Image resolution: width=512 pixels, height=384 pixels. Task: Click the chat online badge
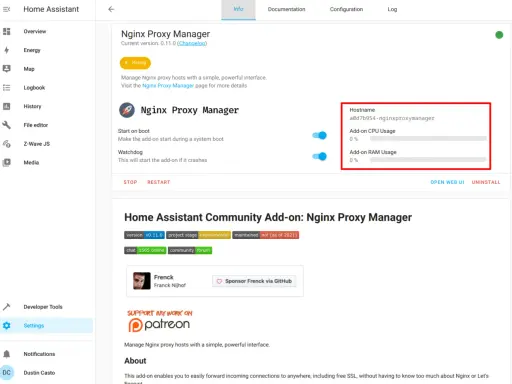click(x=145, y=250)
